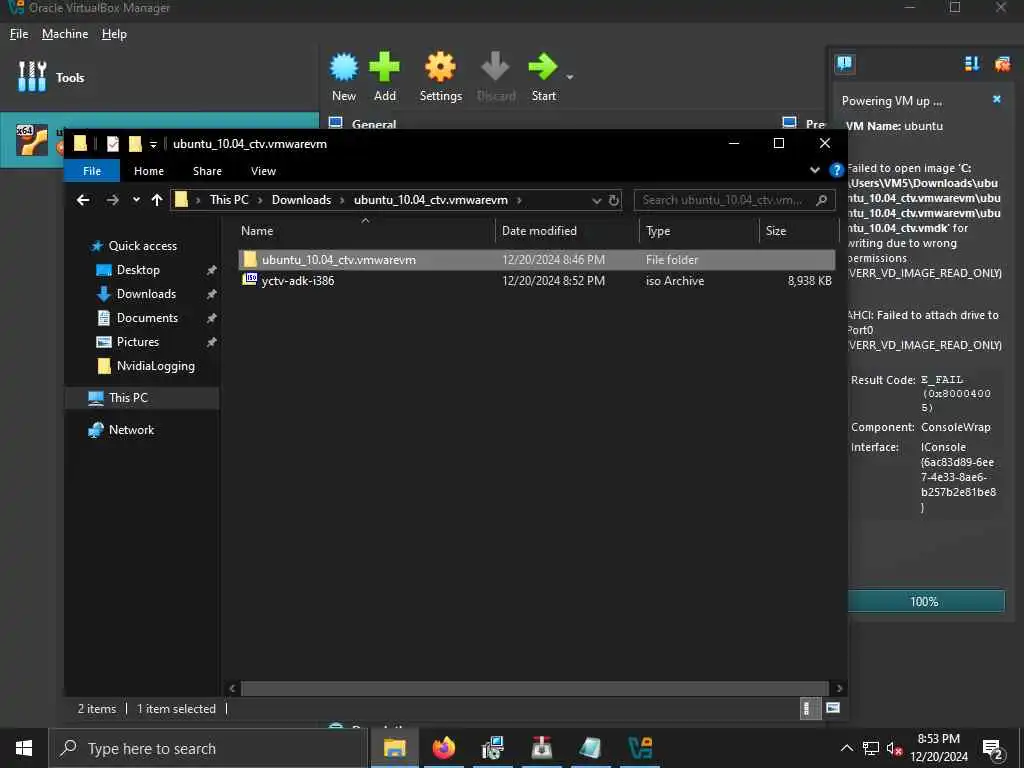1024x768 pixels.
Task: Switch to the Share ribbon tab in Explorer
Action: [x=207, y=171]
